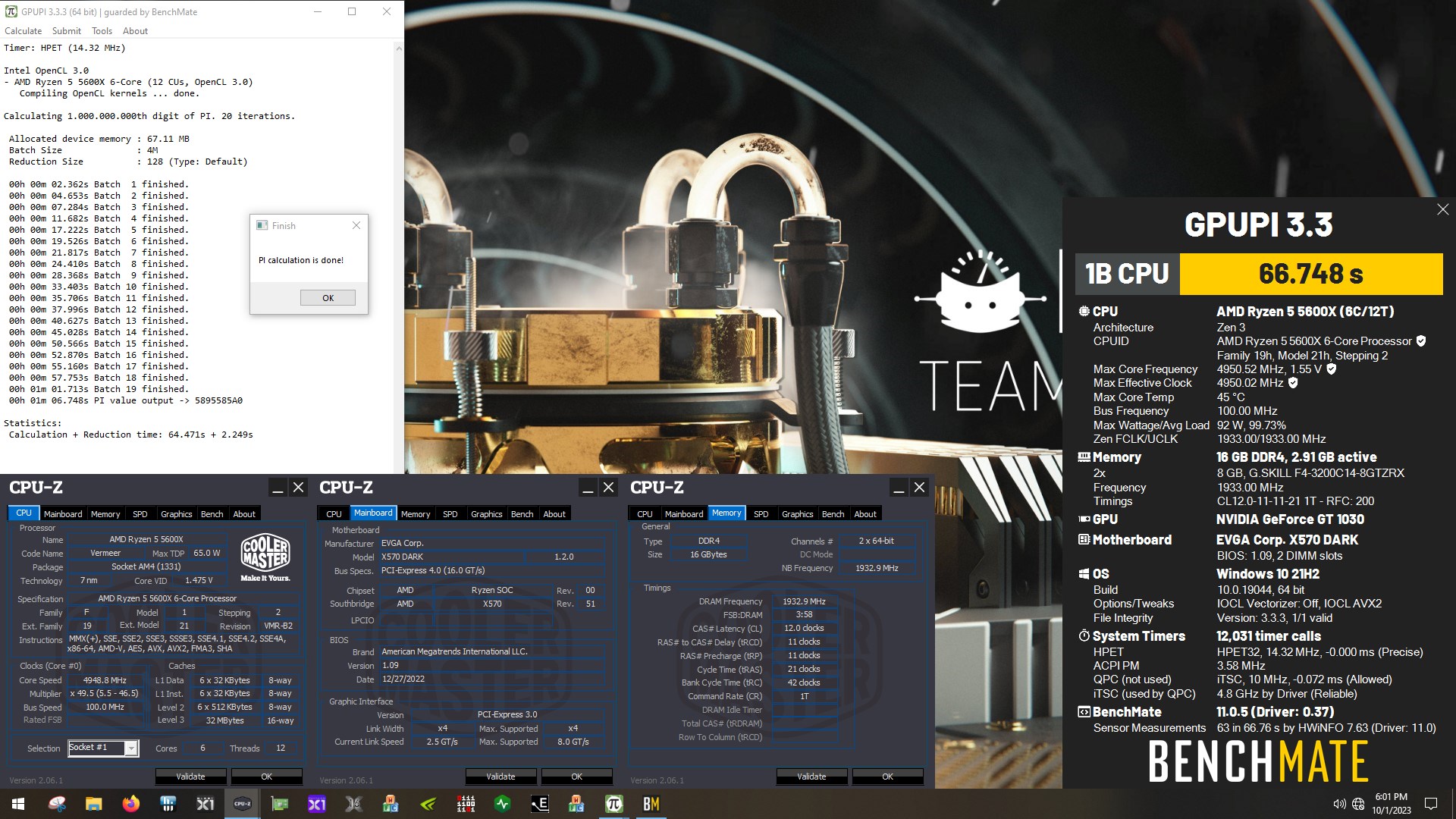Click the NVIDIA GeForce GT 1030 text
The width and height of the screenshot is (1456, 819).
(1290, 519)
